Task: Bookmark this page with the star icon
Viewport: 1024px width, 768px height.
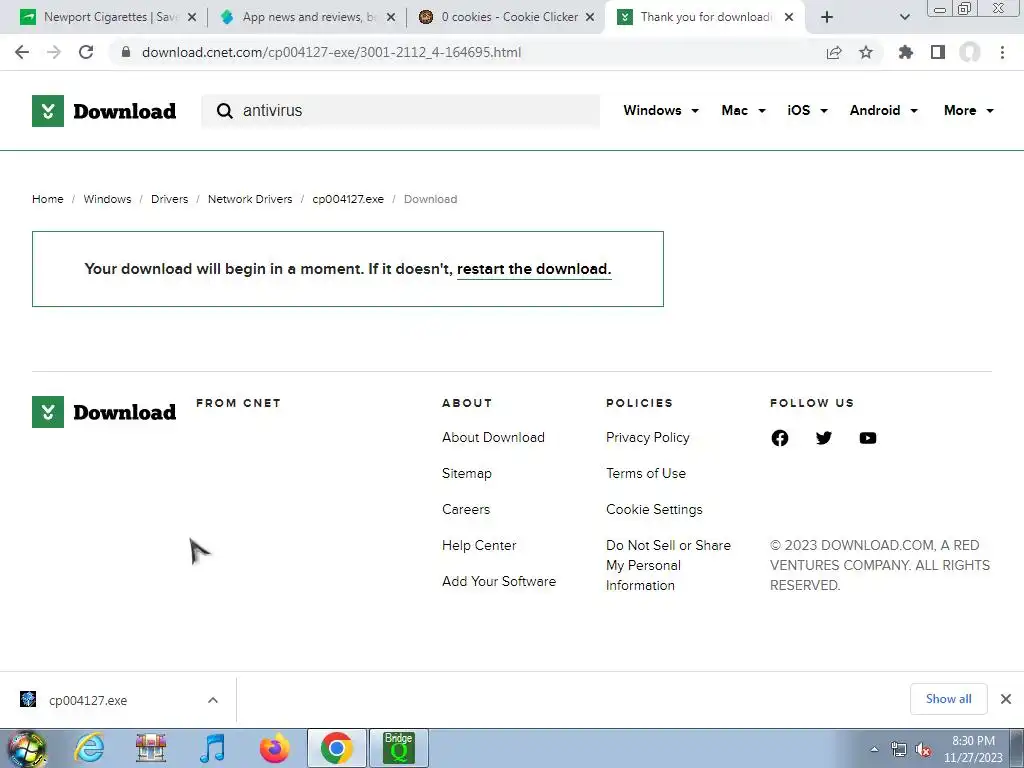Action: pos(866,52)
